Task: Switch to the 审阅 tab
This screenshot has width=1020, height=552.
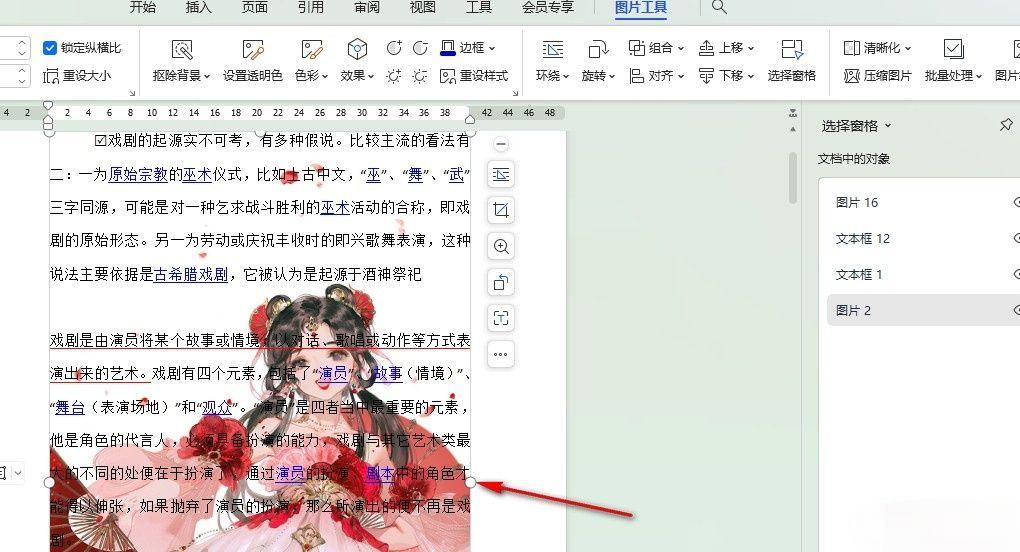Action: tap(367, 7)
